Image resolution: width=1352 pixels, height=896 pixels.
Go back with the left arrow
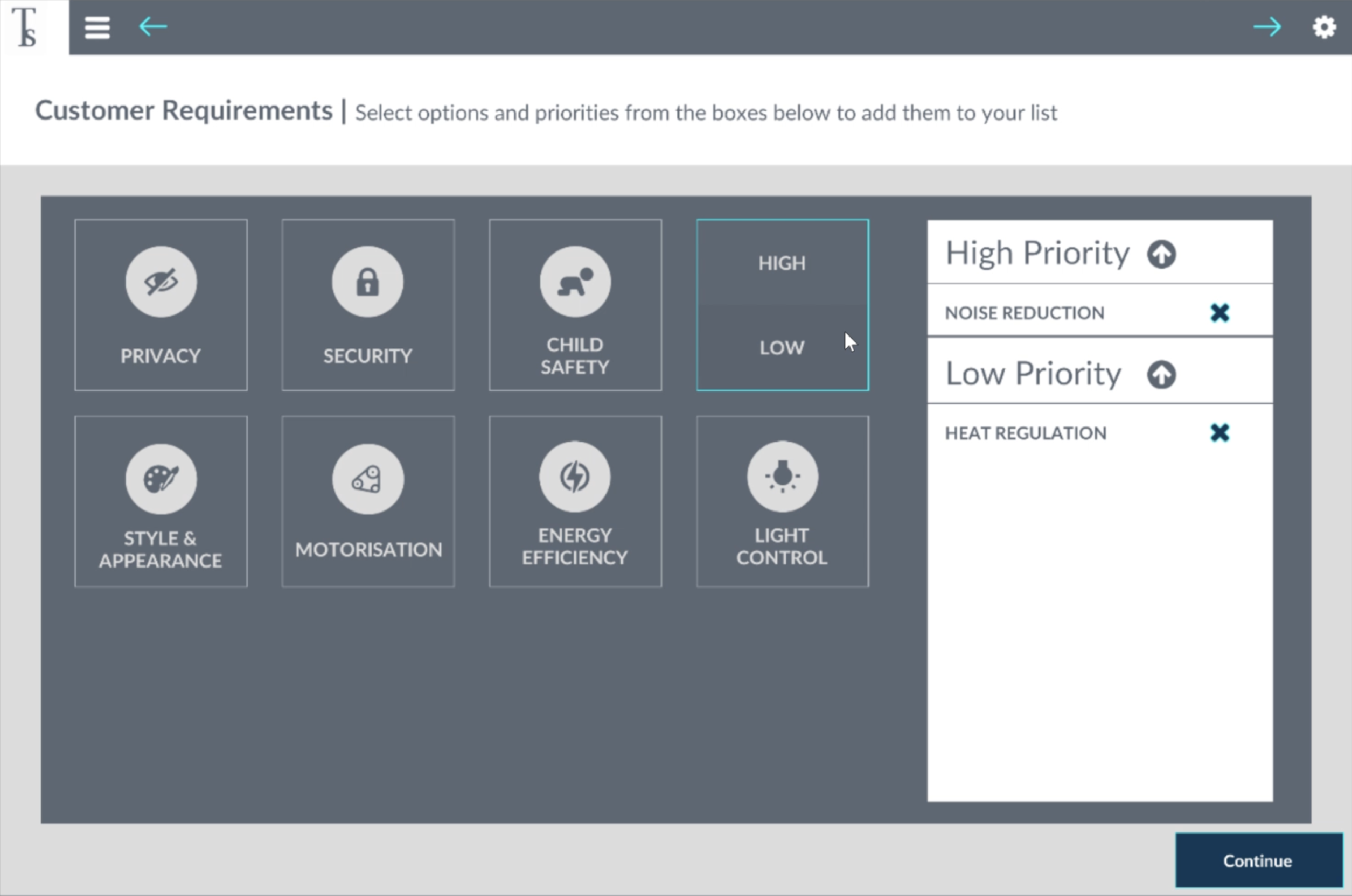click(152, 27)
